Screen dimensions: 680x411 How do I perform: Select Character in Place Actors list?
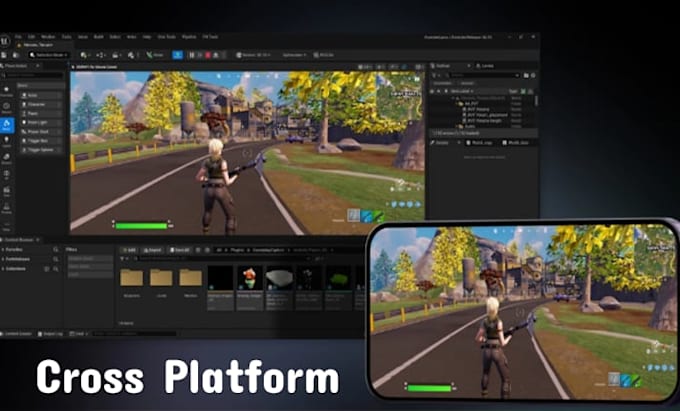pyautogui.click(x=42, y=104)
